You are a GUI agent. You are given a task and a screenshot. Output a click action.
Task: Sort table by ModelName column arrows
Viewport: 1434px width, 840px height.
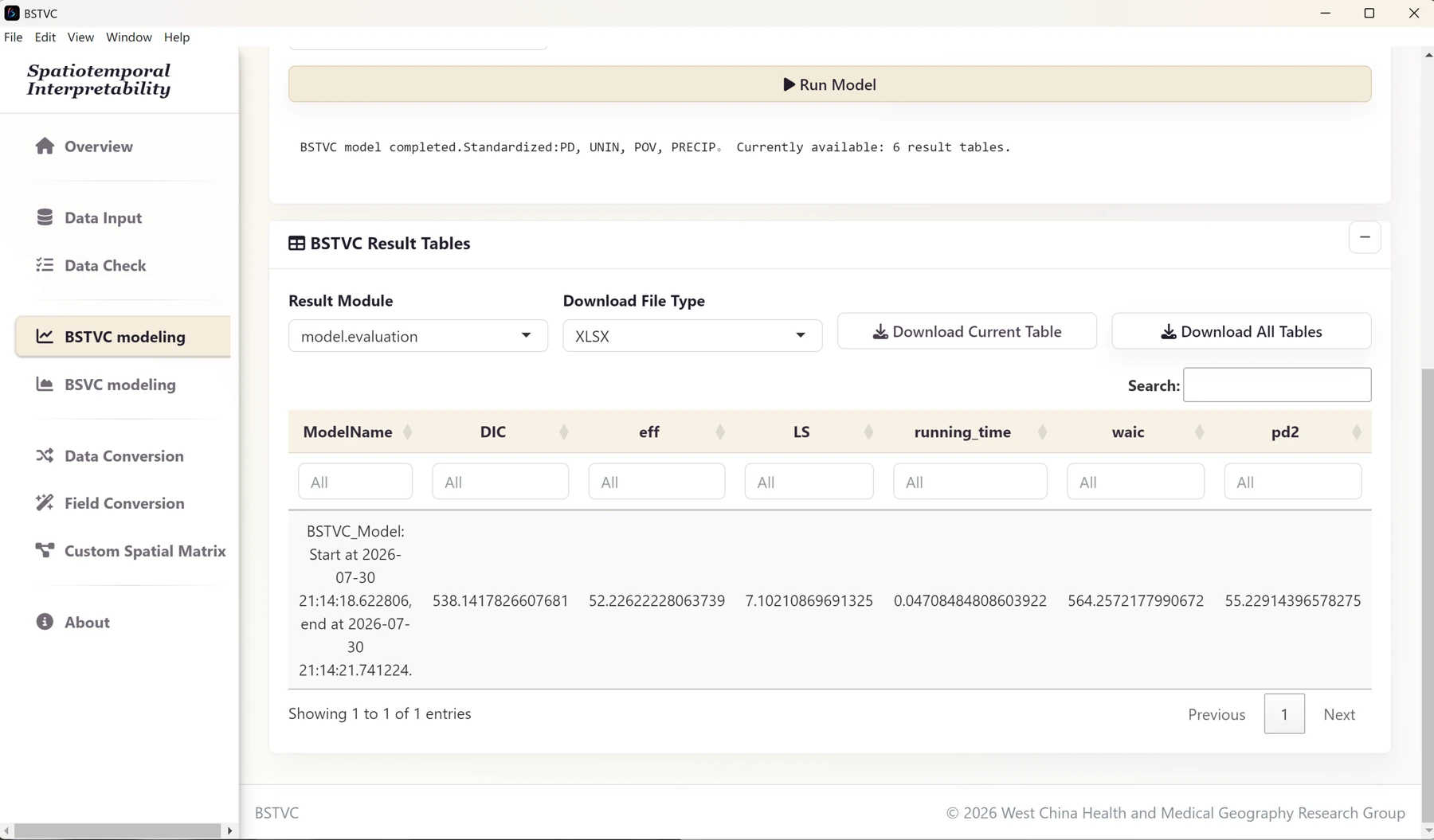(408, 432)
